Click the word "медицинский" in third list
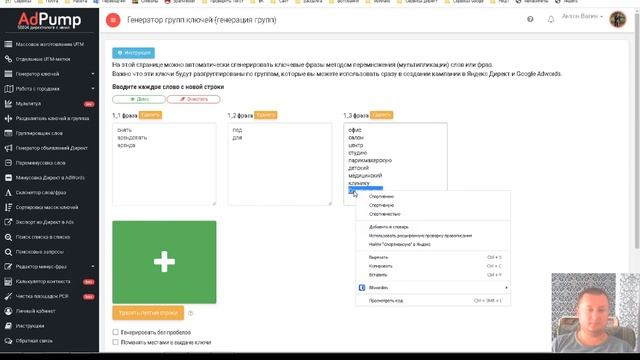The width and height of the screenshot is (640, 360). (x=365, y=176)
